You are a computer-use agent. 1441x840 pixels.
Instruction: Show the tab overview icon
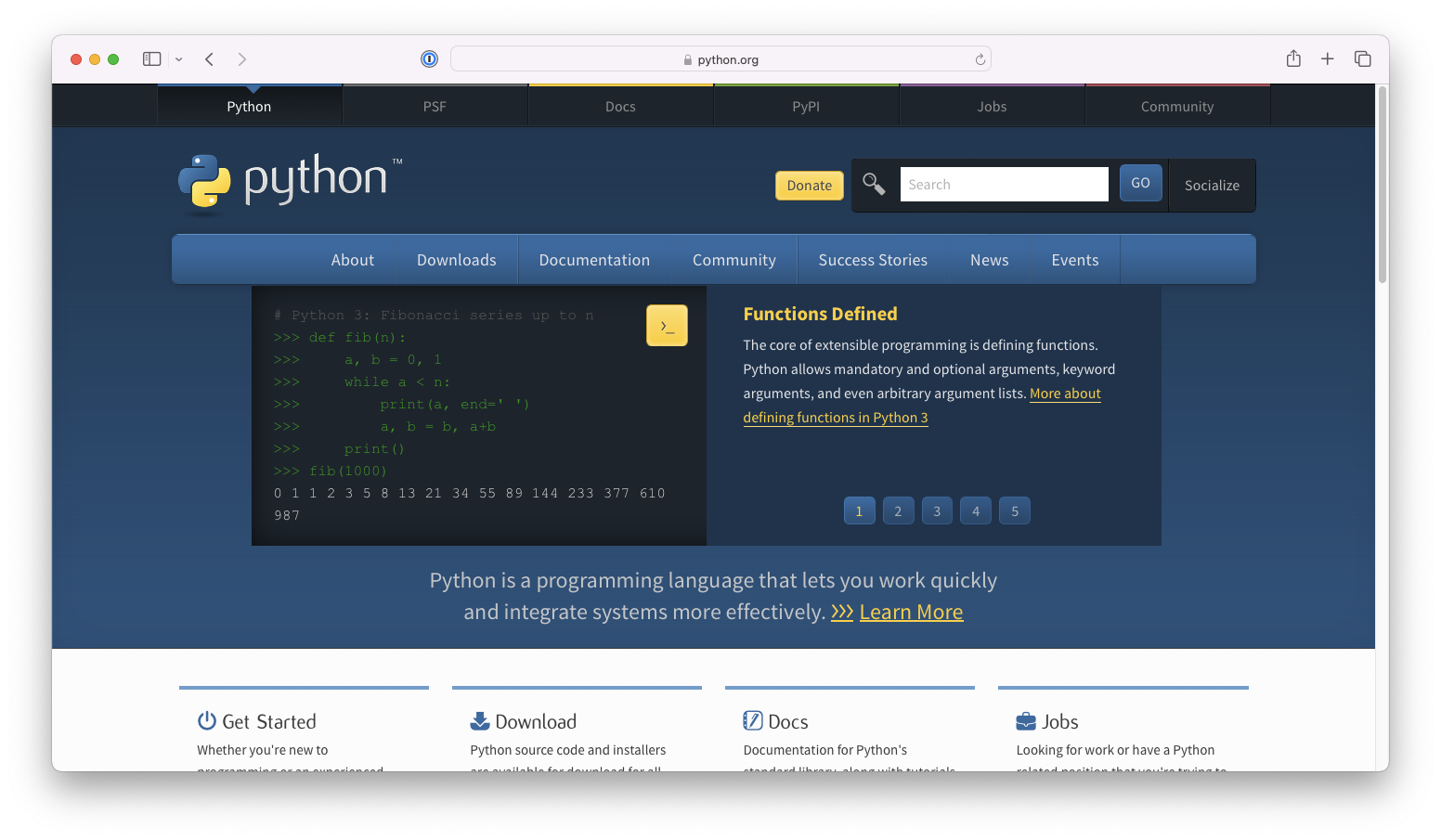(x=1362, y=59)
